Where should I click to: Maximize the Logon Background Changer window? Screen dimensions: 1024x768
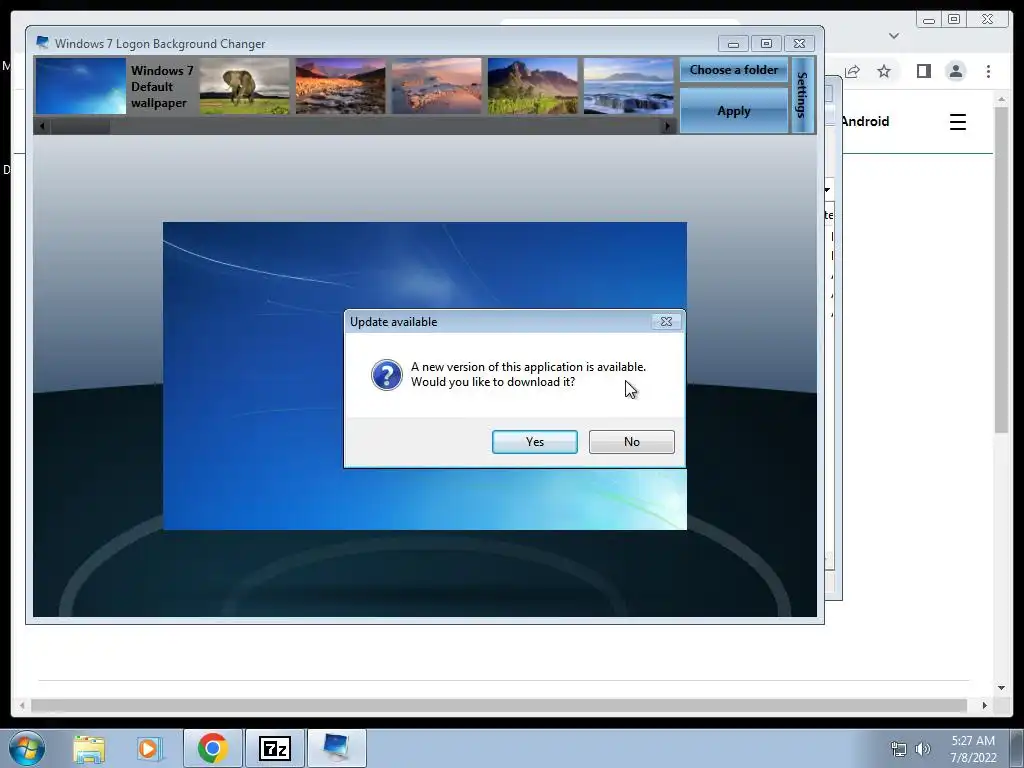(766, 44)
